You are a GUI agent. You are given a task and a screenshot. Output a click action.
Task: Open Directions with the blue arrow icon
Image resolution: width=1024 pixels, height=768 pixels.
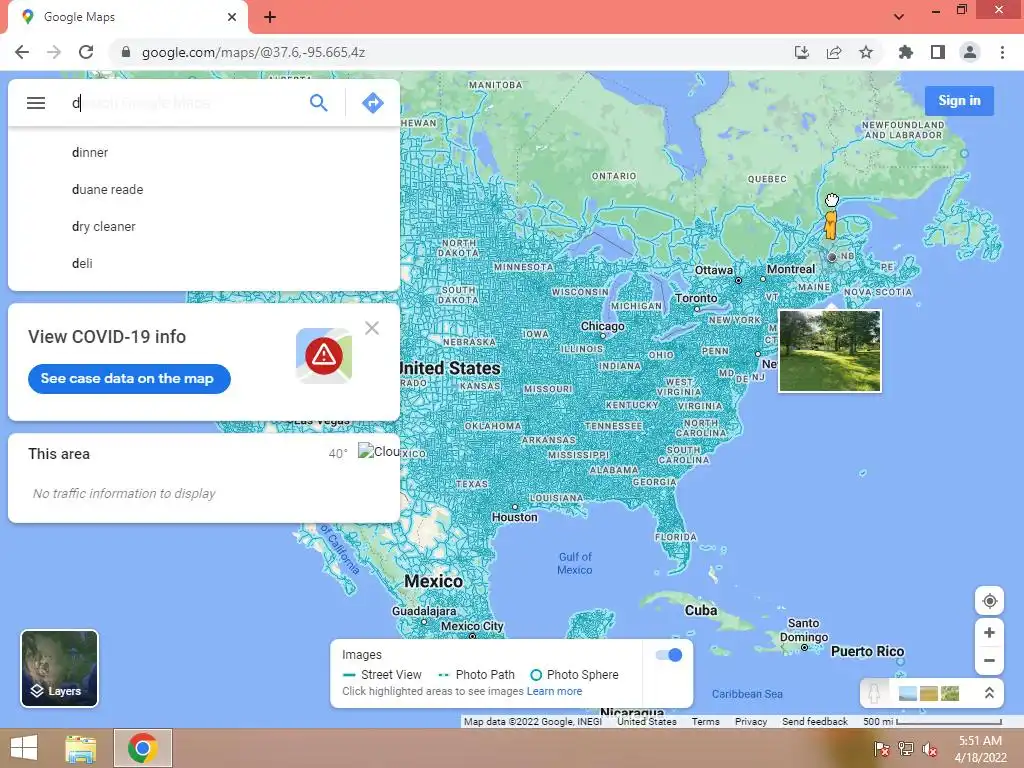pos(373,103)
